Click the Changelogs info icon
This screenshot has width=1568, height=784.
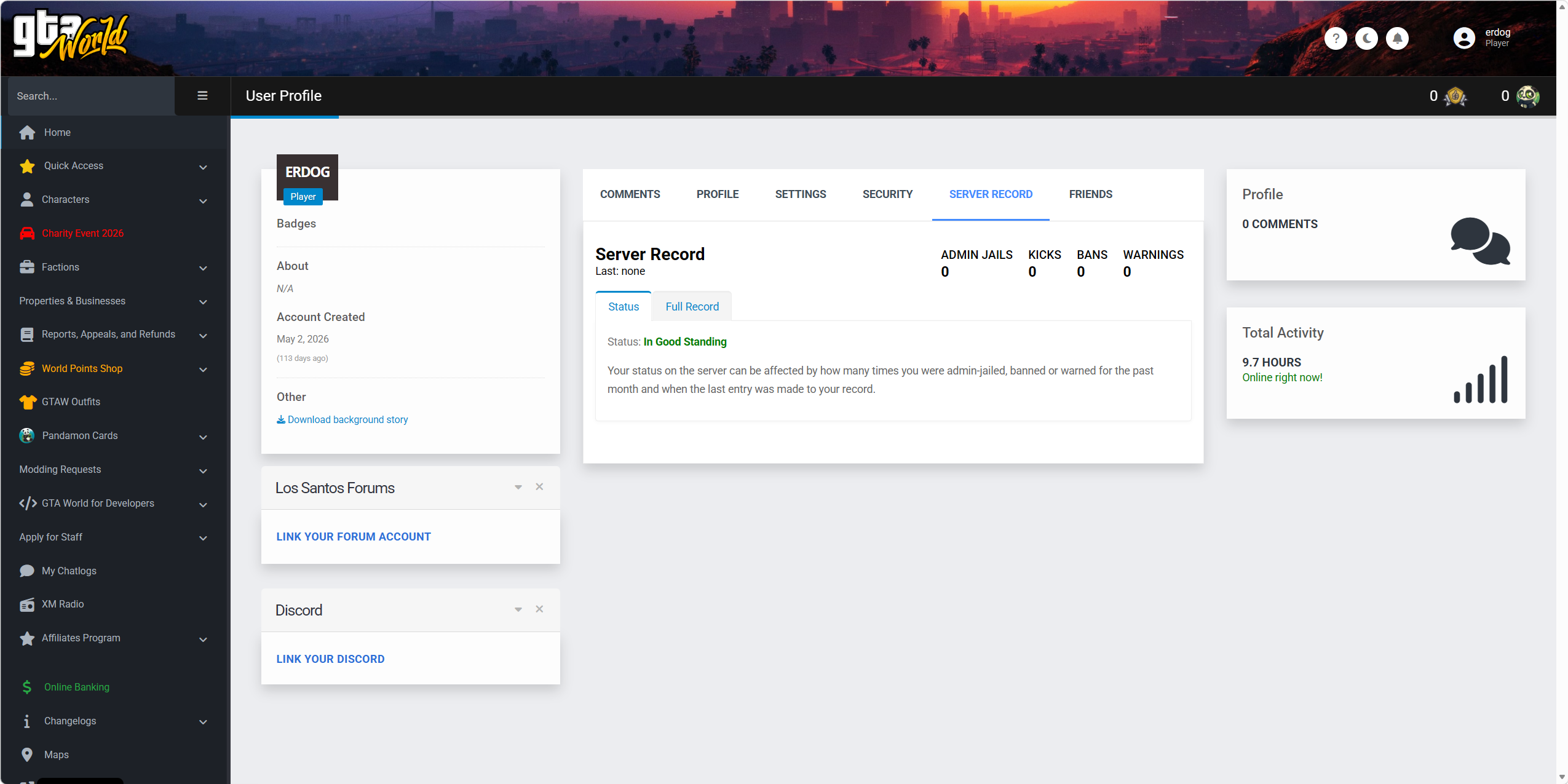click(27, 721)
